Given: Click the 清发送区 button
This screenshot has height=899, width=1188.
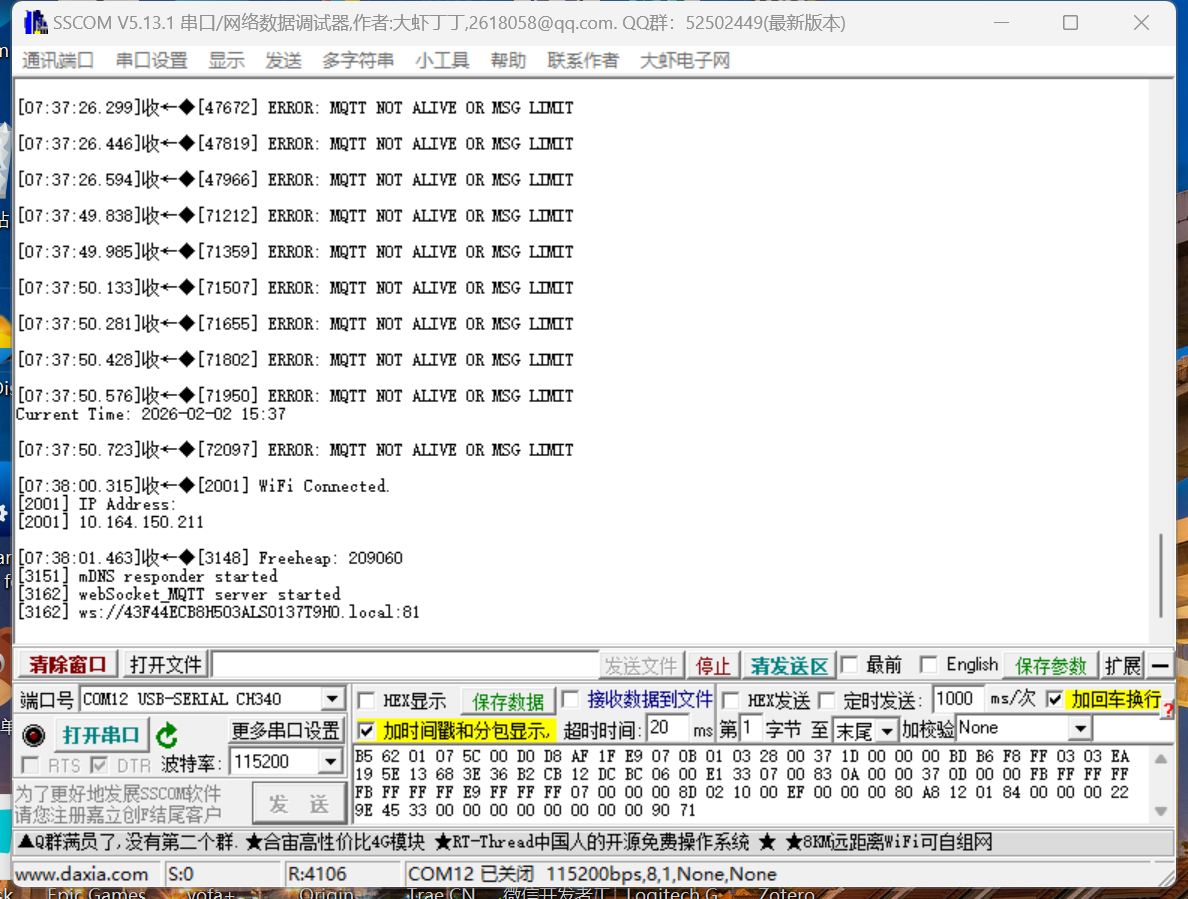Looking at the screenshot, I should coord(789,666).
